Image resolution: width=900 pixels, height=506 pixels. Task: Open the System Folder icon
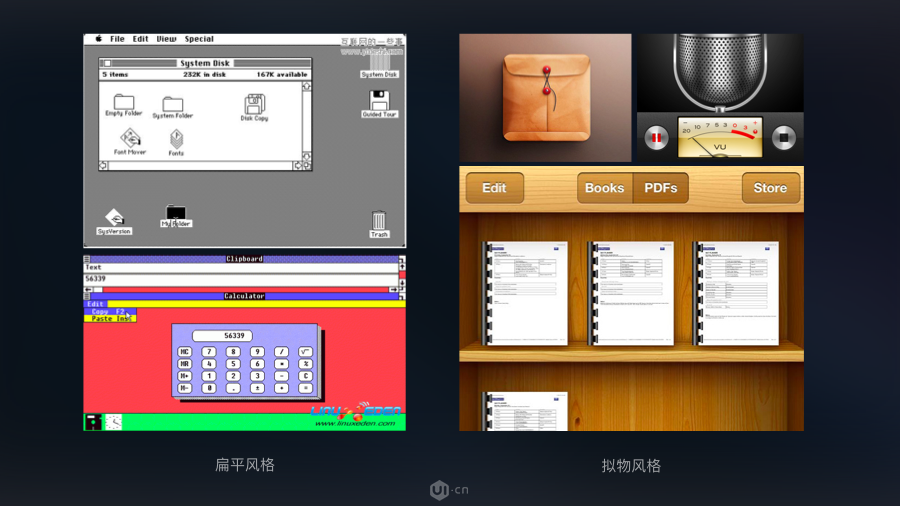pos(172,107)
